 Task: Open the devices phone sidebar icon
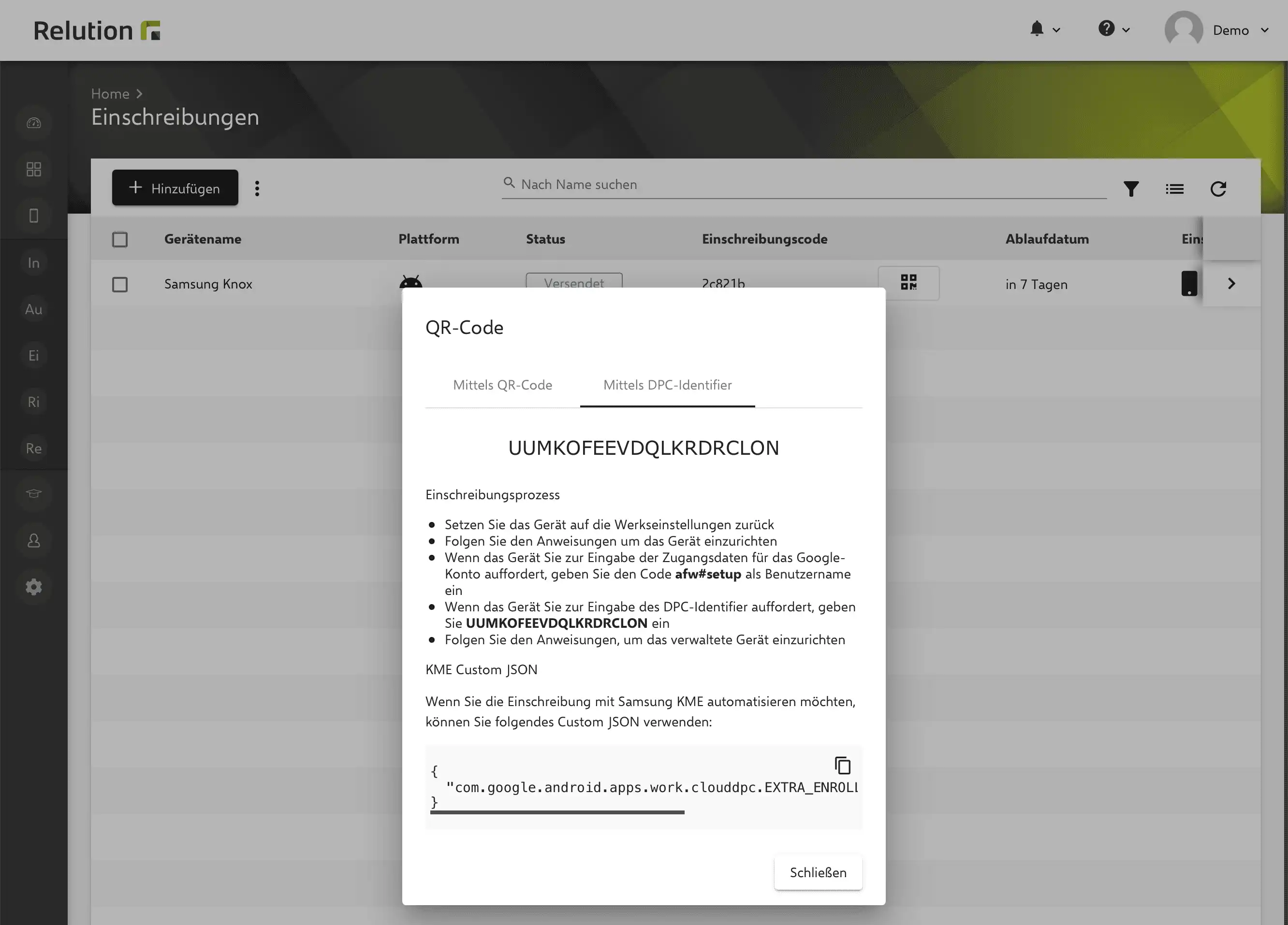(x=33, y=216)
